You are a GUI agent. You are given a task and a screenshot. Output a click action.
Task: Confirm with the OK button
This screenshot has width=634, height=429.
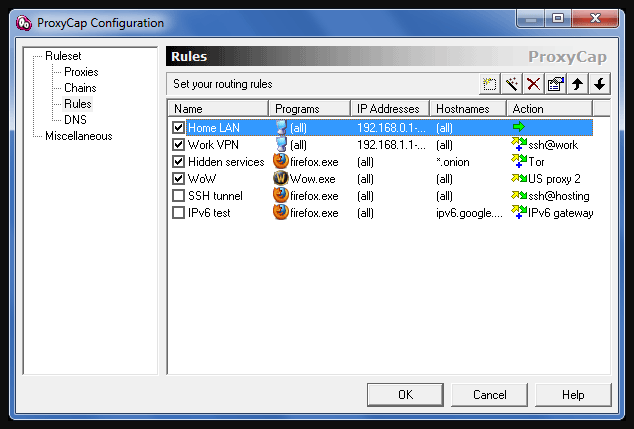[405, 395]
